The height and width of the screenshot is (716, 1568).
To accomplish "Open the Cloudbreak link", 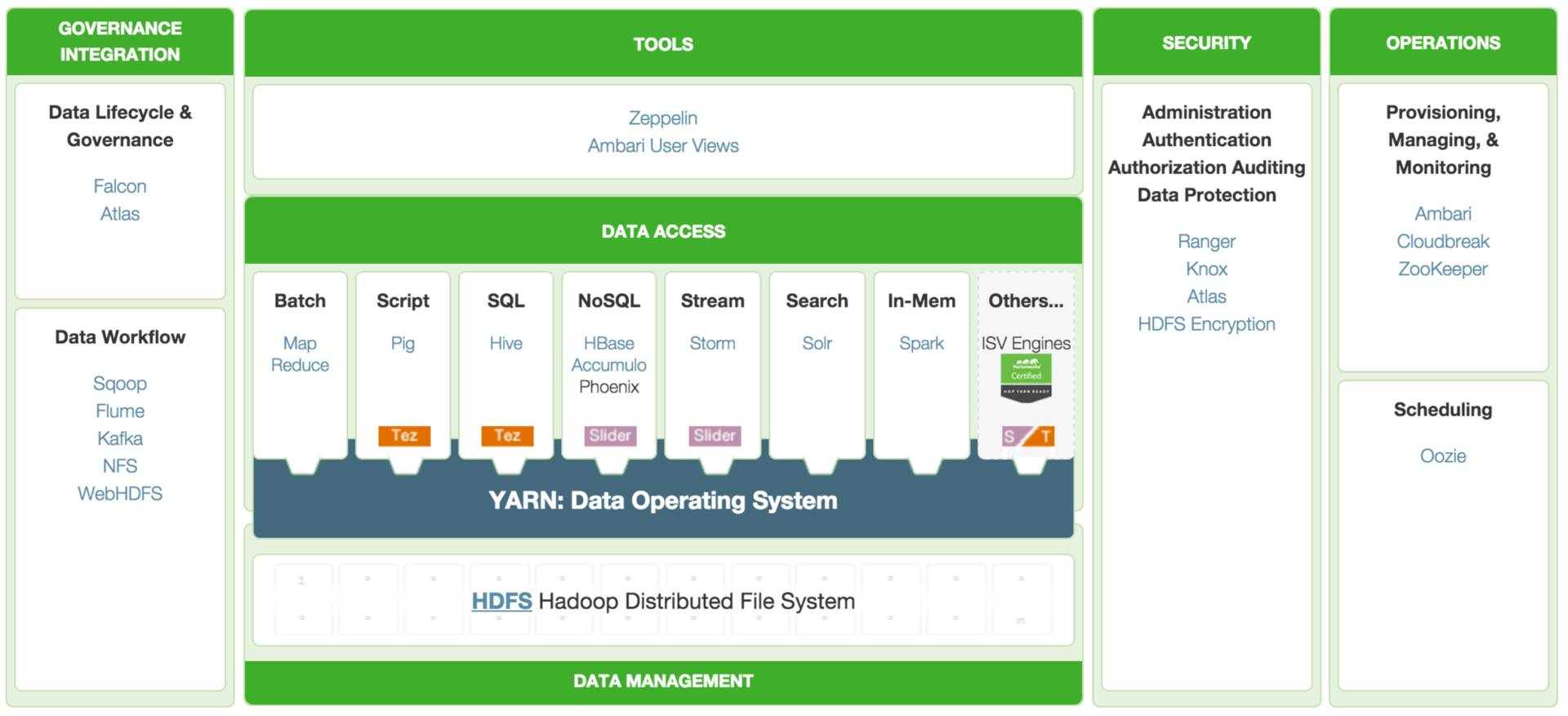I will (x=1443, y=242).
